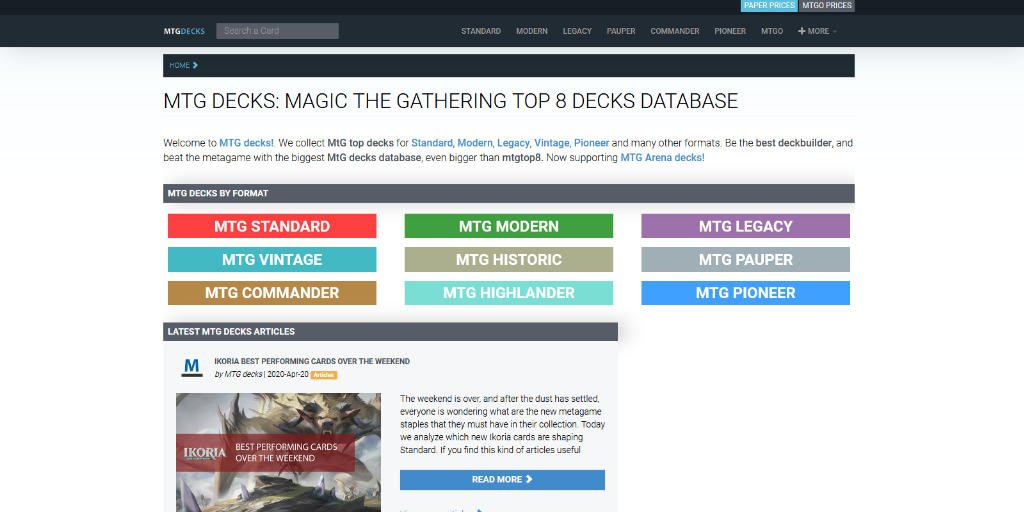Image resolution: width=1024 pixels, height=512 pixels.
Task: Open the STANDARD nav menu item
Action: 481,31
